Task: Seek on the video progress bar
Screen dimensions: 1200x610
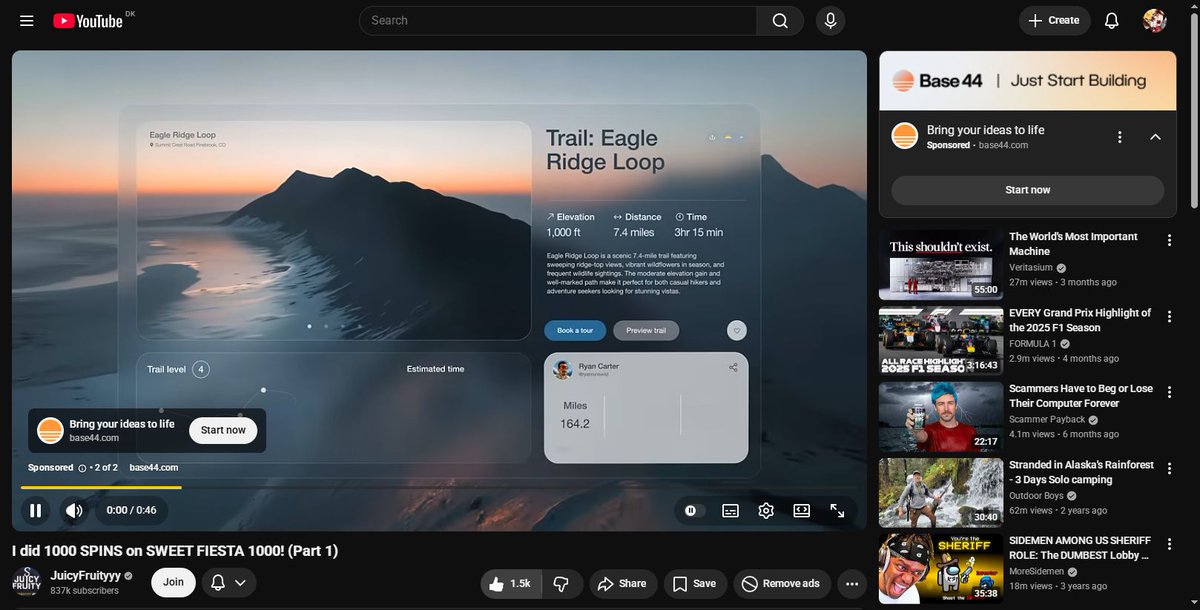Action: pyautogui.click(x=439, y=488)
